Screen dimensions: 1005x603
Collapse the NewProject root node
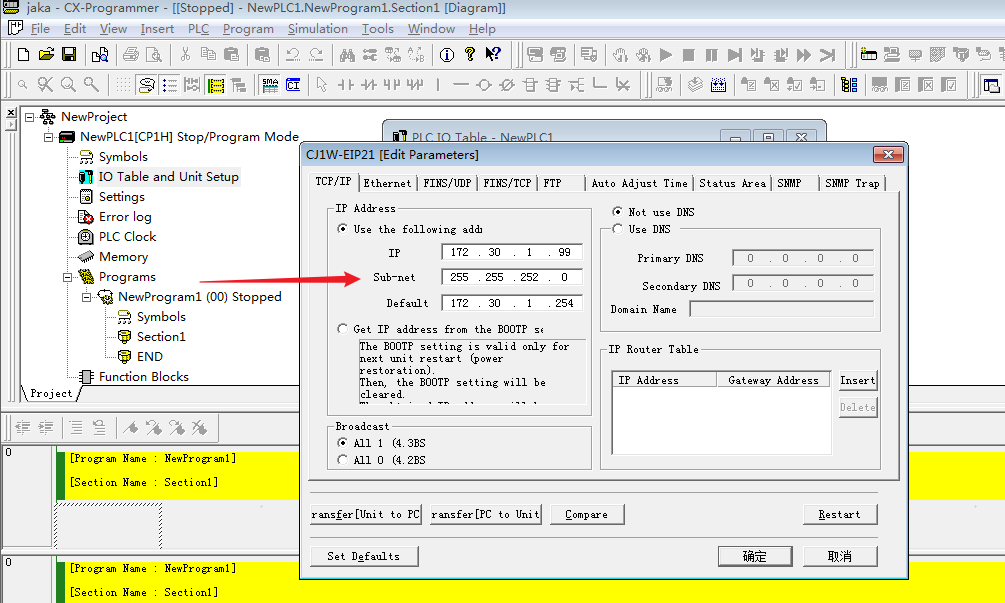(x=30, y=117)
